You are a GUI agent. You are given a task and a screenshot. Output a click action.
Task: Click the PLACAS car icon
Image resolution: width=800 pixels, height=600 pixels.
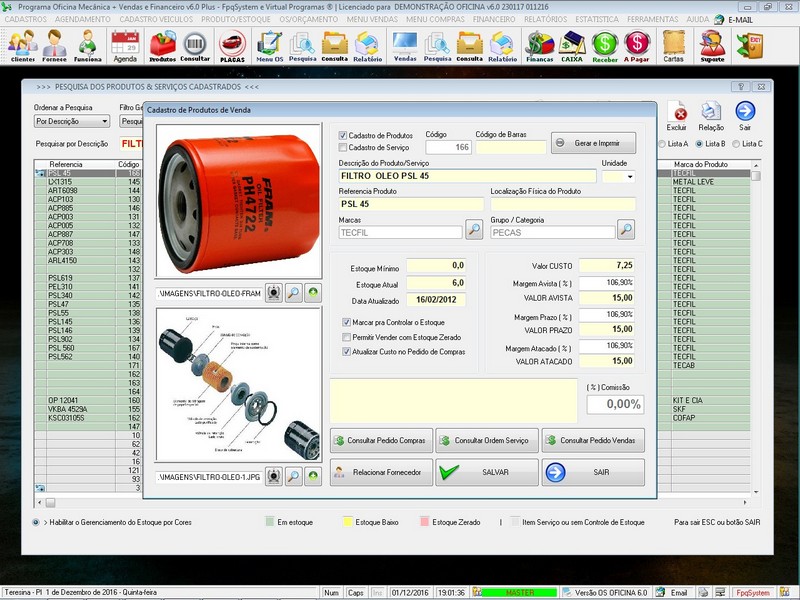(232, 45)
